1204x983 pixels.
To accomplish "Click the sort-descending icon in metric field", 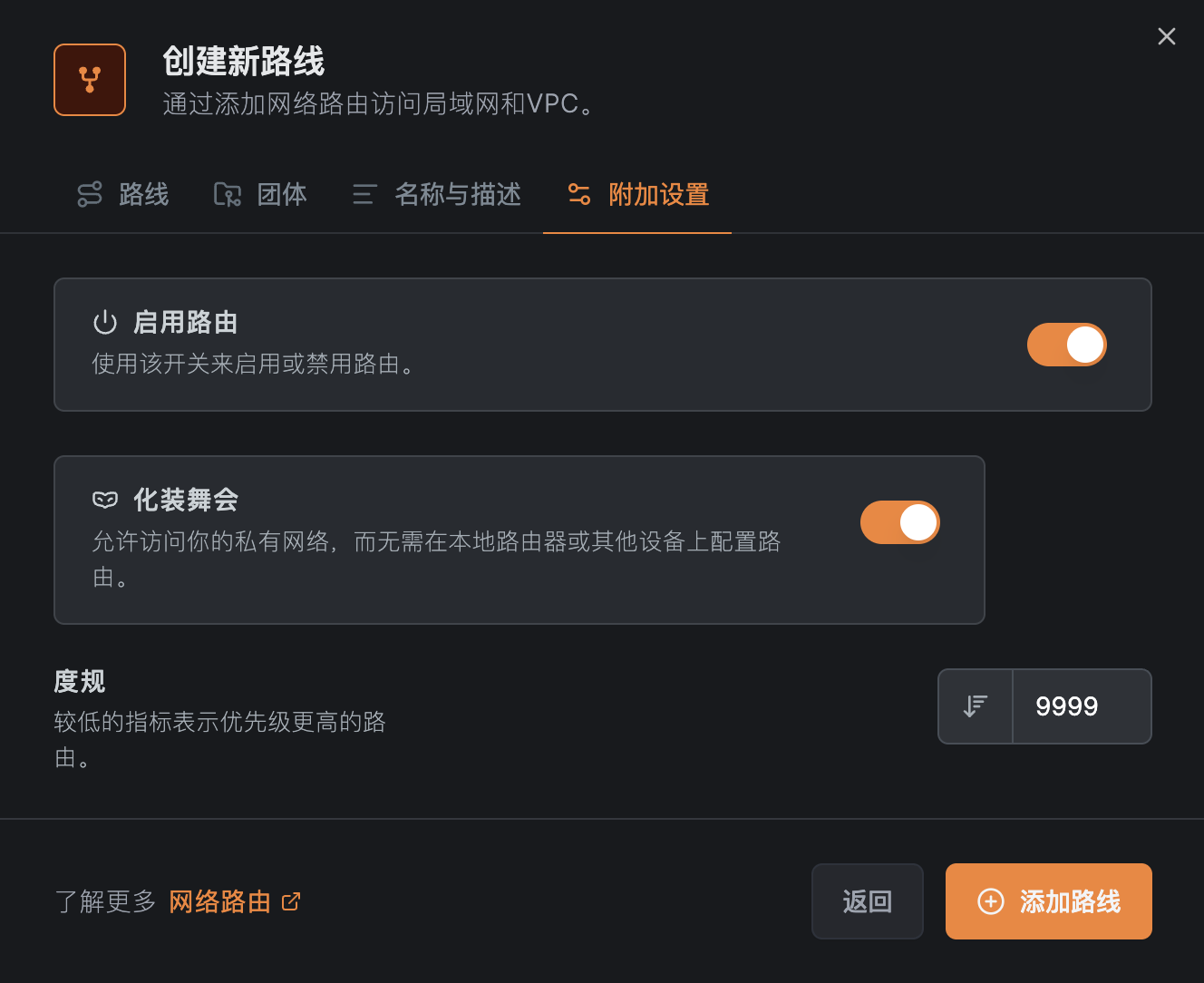I will tap(976, 706).
